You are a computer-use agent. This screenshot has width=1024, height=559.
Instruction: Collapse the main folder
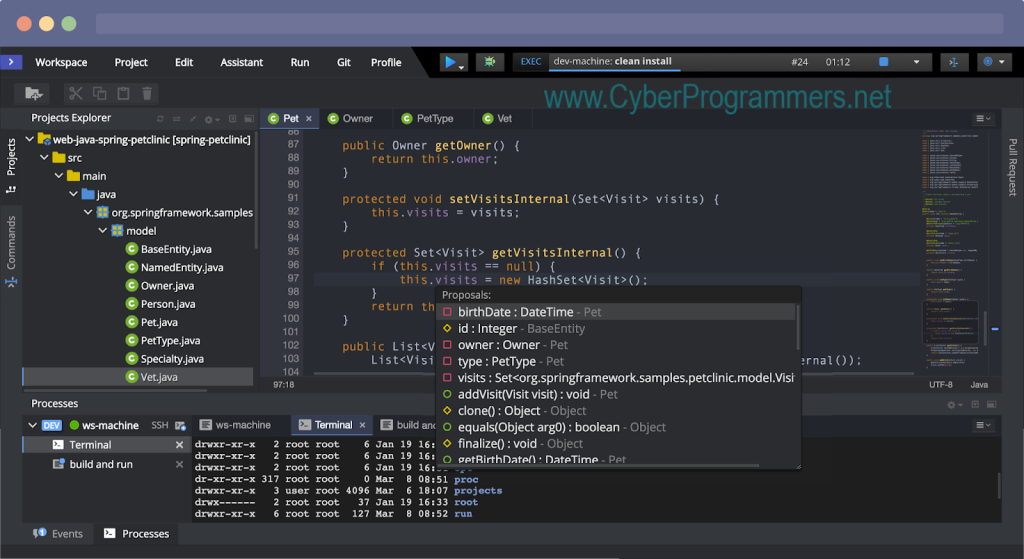click(x=58, y=176)
